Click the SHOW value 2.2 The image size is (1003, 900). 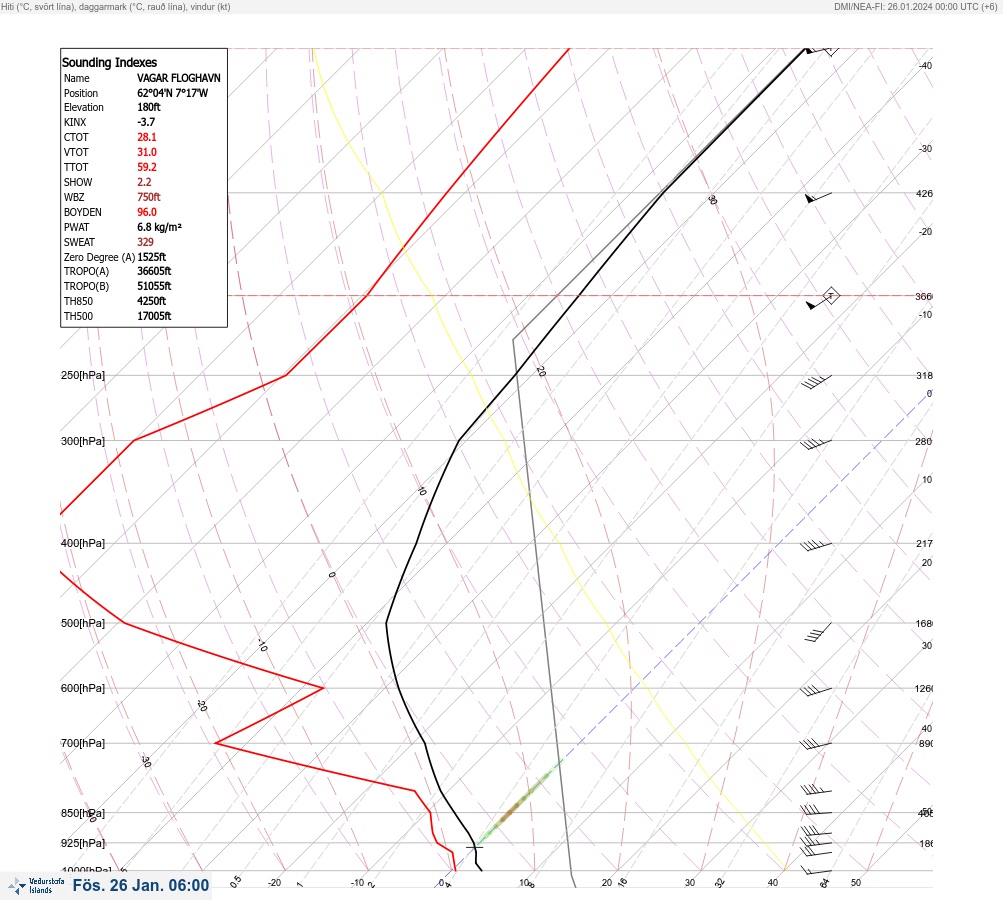[x=144, y=182]
